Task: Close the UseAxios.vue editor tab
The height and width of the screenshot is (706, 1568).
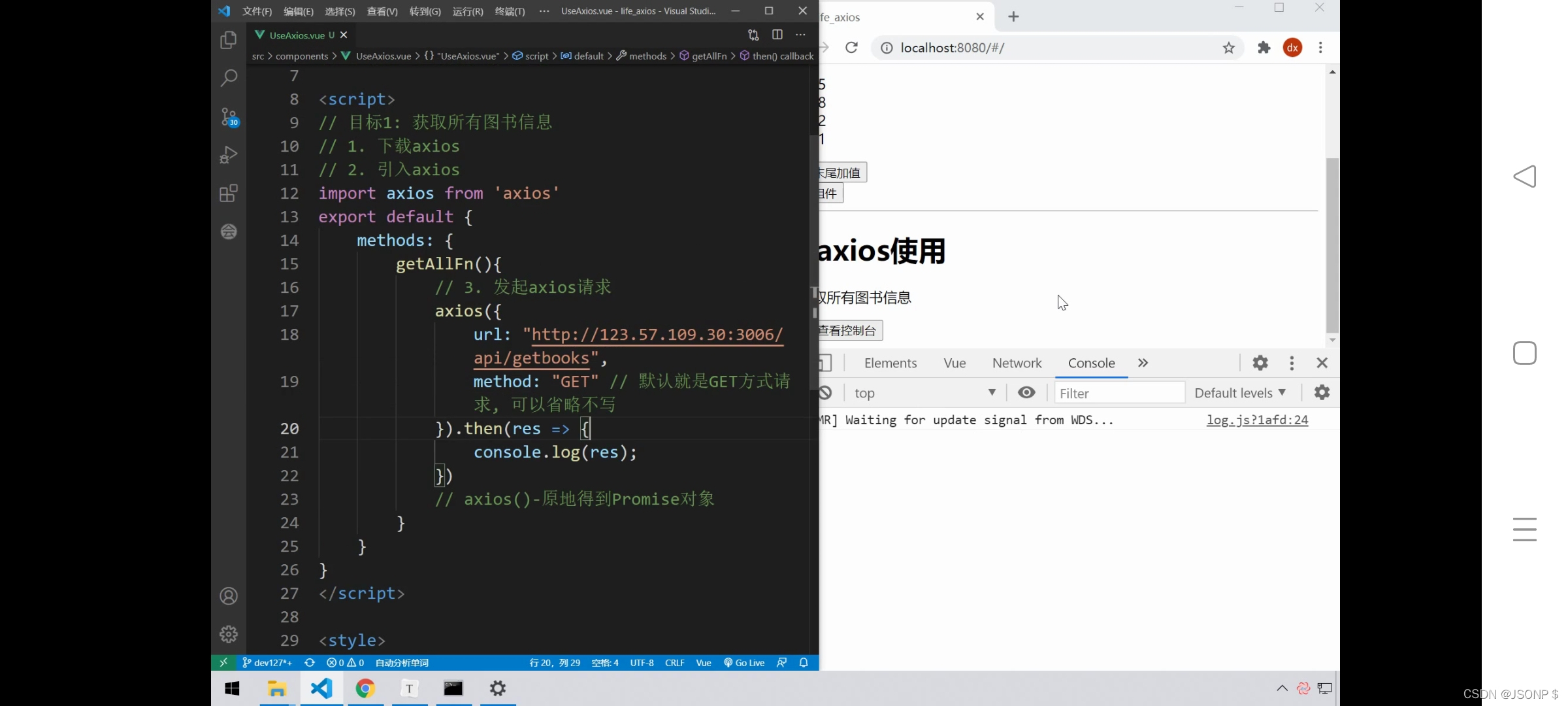Action: pyautogui.click(x=344, y=35)
